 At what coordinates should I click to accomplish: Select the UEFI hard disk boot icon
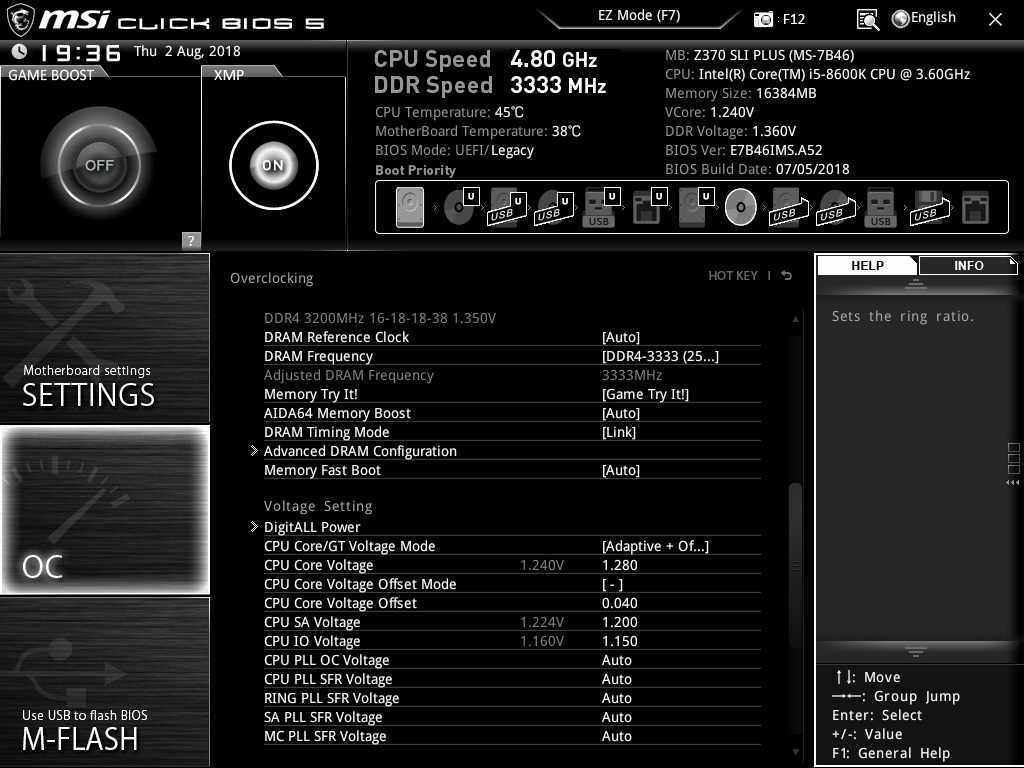pyautogui.click(x=696, y=207)
